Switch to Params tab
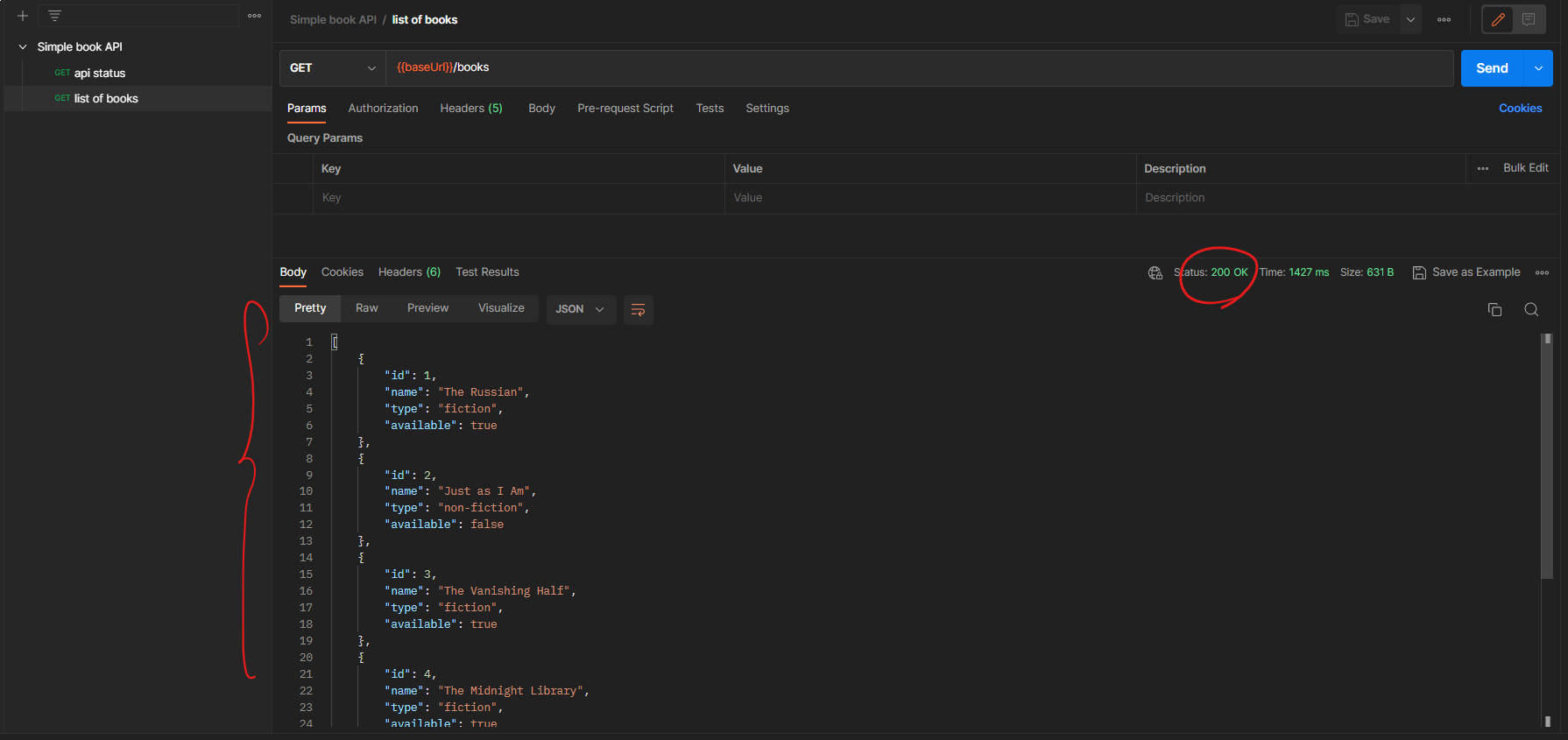 pos(307,109)
